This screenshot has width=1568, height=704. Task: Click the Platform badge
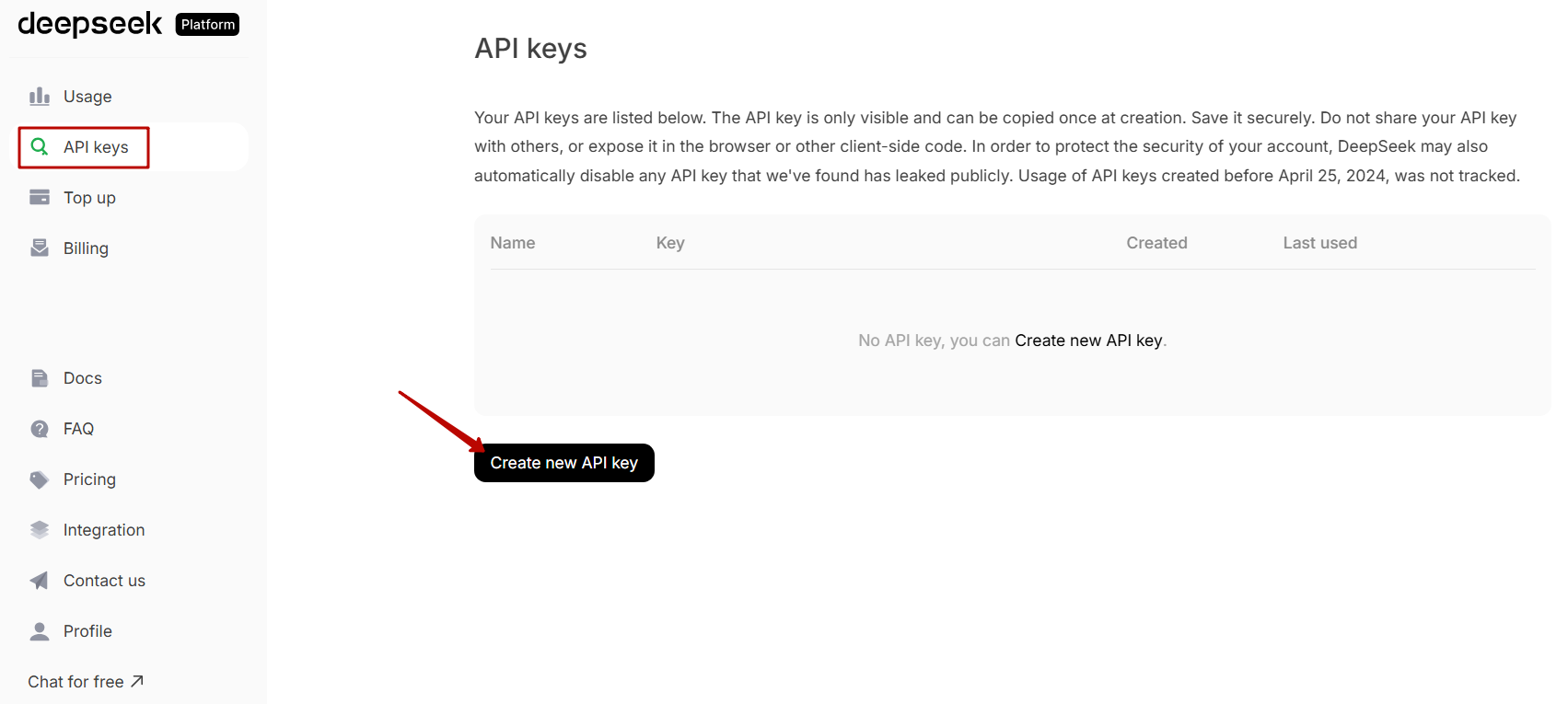[x=208, y=25]
